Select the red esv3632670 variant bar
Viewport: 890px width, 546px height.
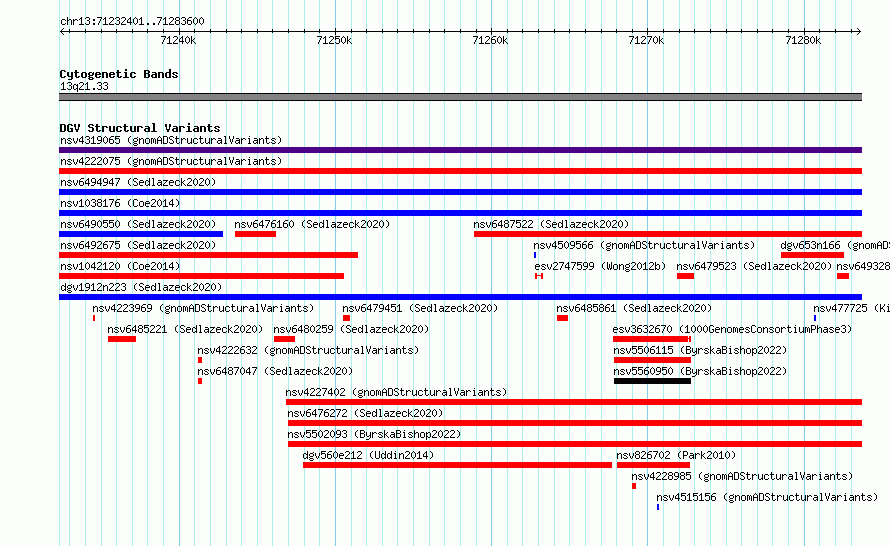click(x=652, y=339)
